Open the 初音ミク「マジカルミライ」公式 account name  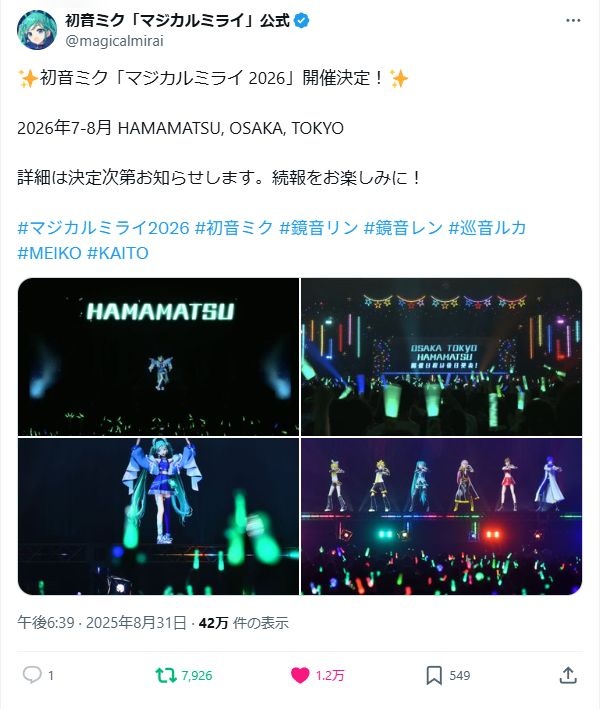[177, 20]
